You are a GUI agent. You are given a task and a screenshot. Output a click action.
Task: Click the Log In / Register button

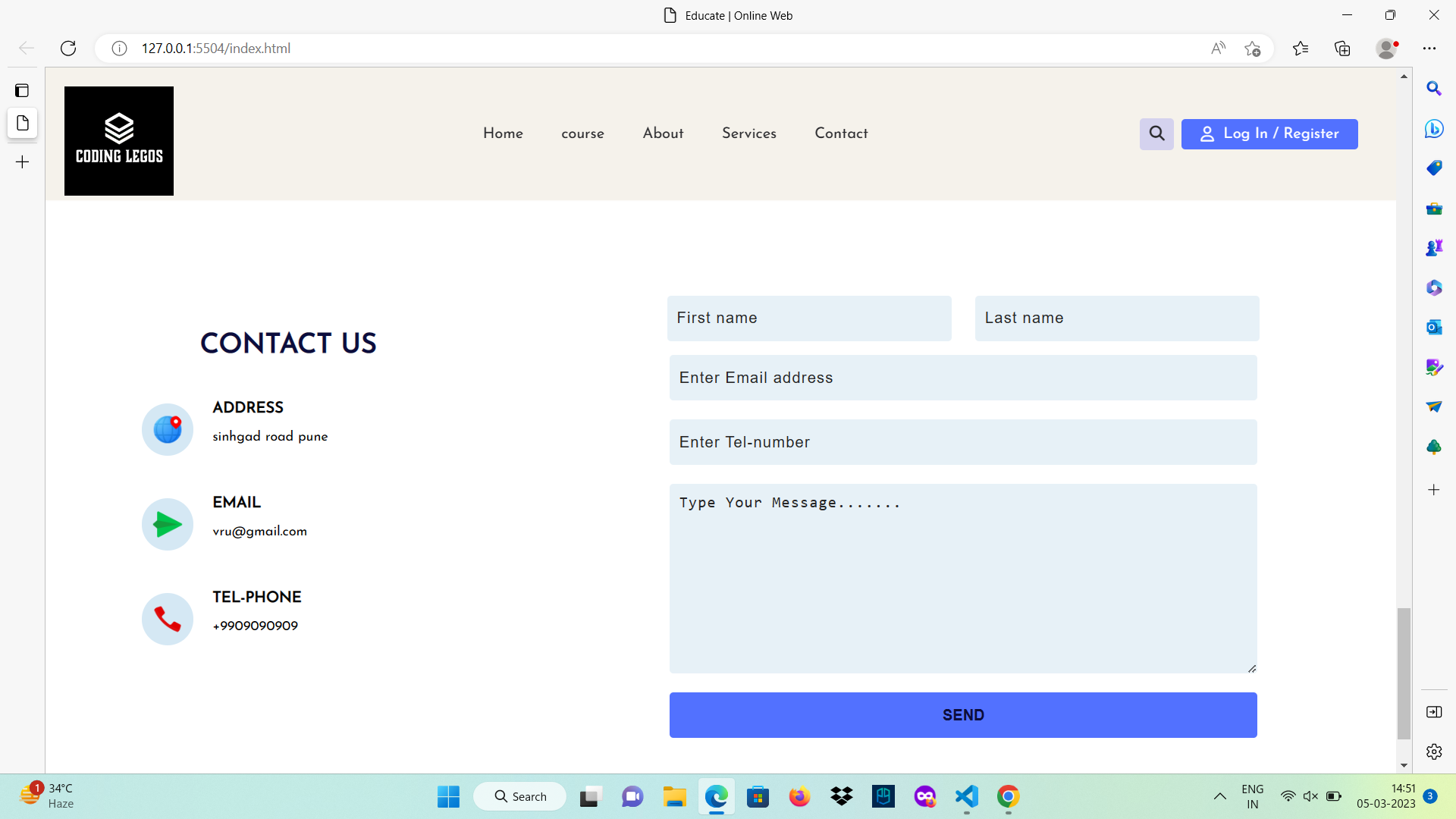pos(1269,133)
